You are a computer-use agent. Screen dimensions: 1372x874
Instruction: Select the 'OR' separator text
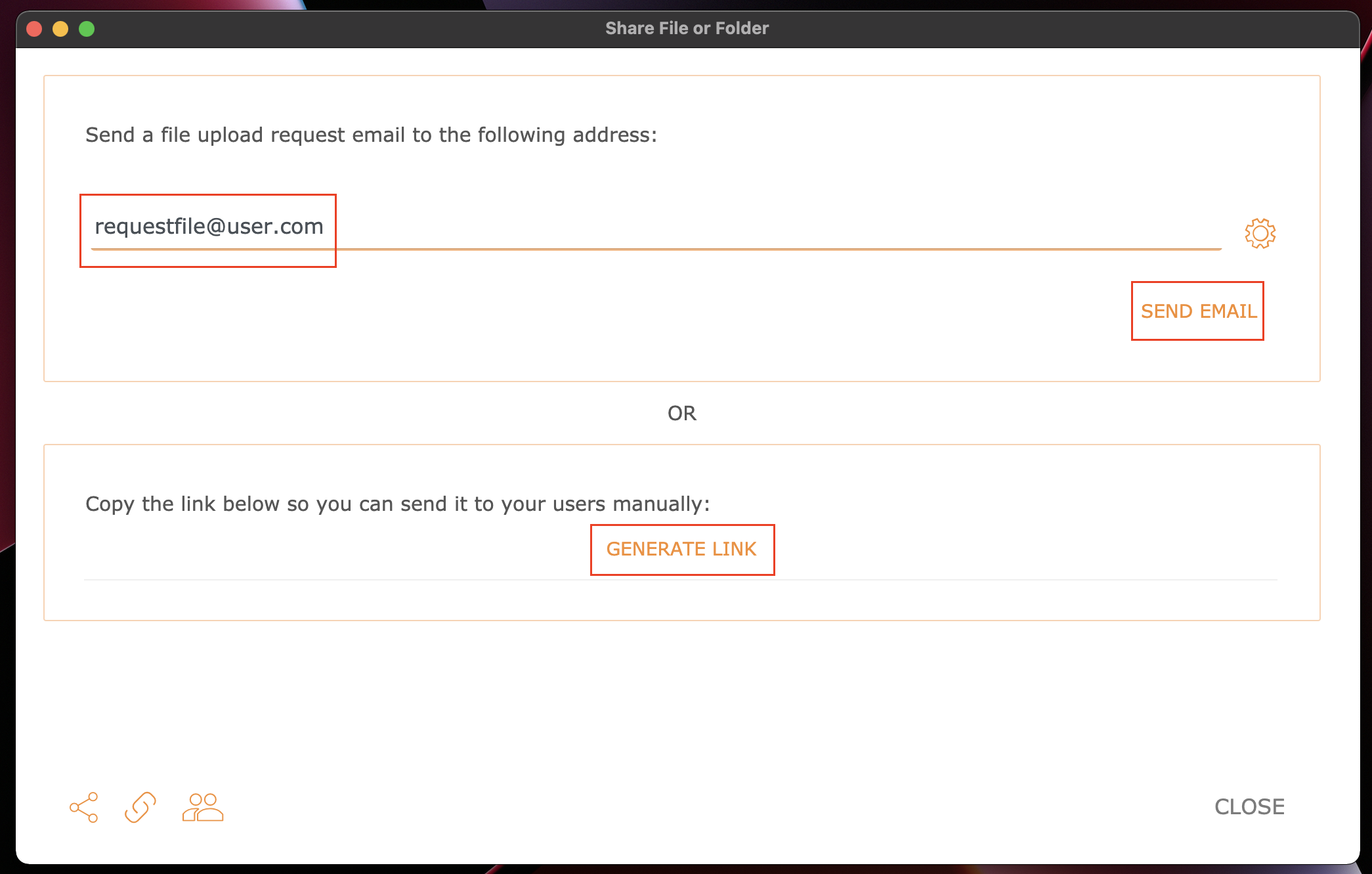point(681,413)
